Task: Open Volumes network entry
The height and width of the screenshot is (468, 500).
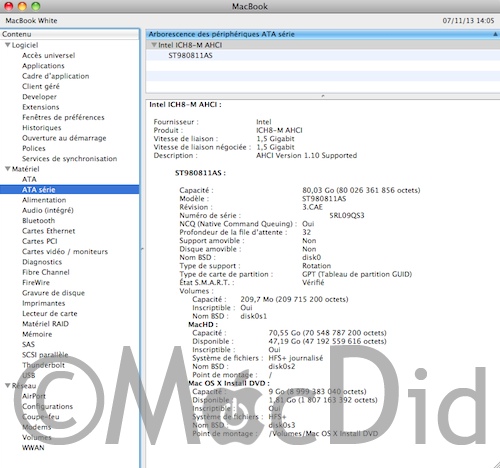Action: point(37,438)
